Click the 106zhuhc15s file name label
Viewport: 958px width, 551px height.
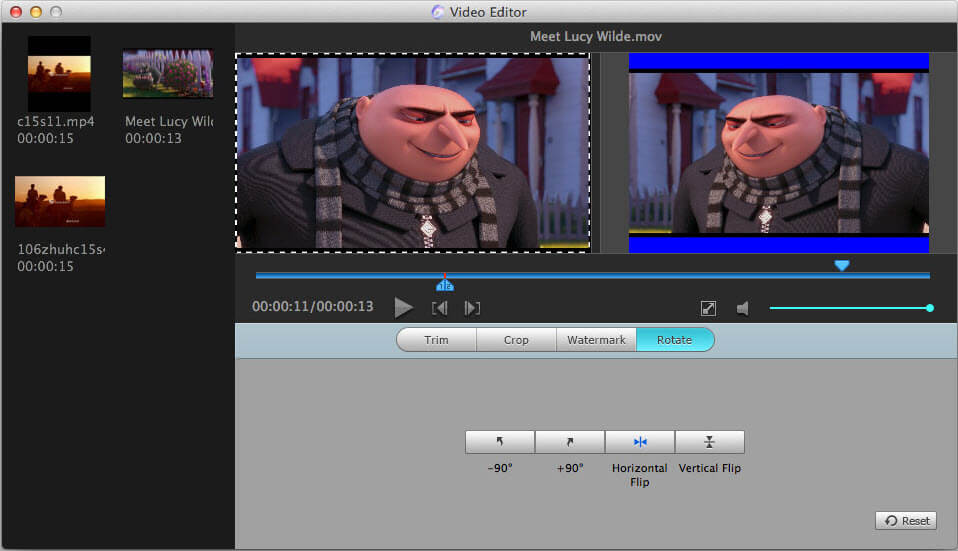click(x=61, y=249)
